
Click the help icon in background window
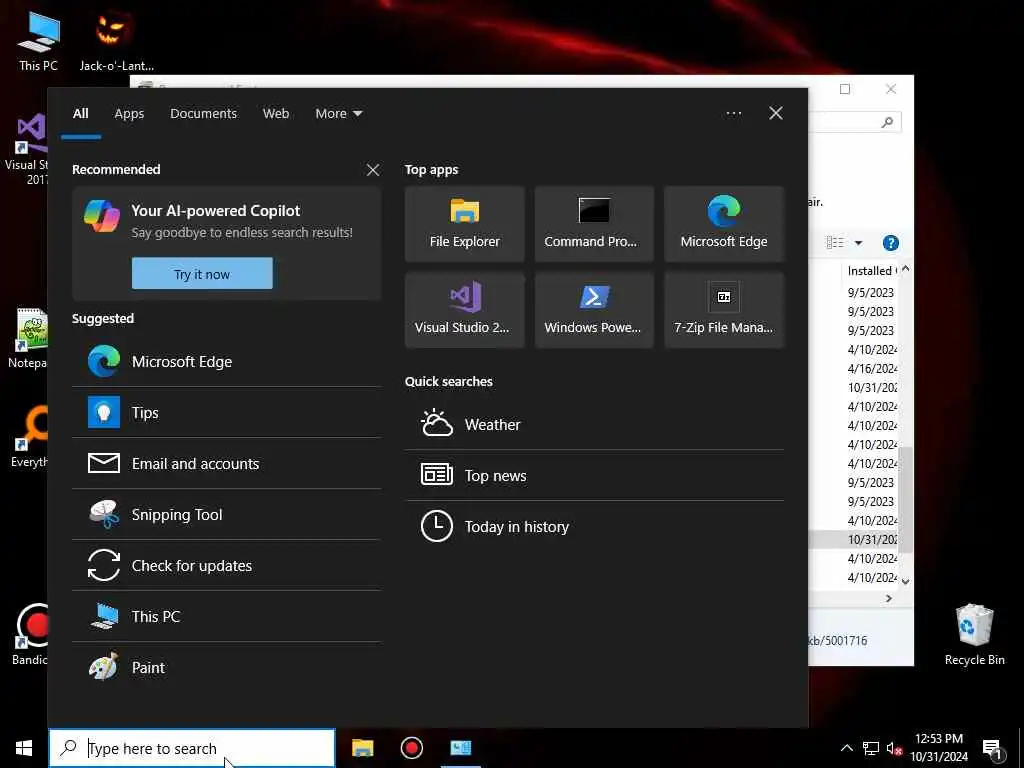(x=890, y=243)
